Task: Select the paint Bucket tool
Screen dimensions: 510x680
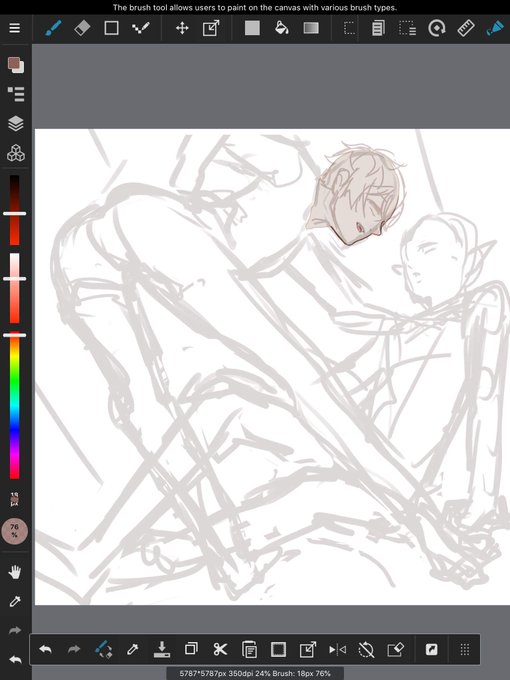Action: (x=282, y=28)
